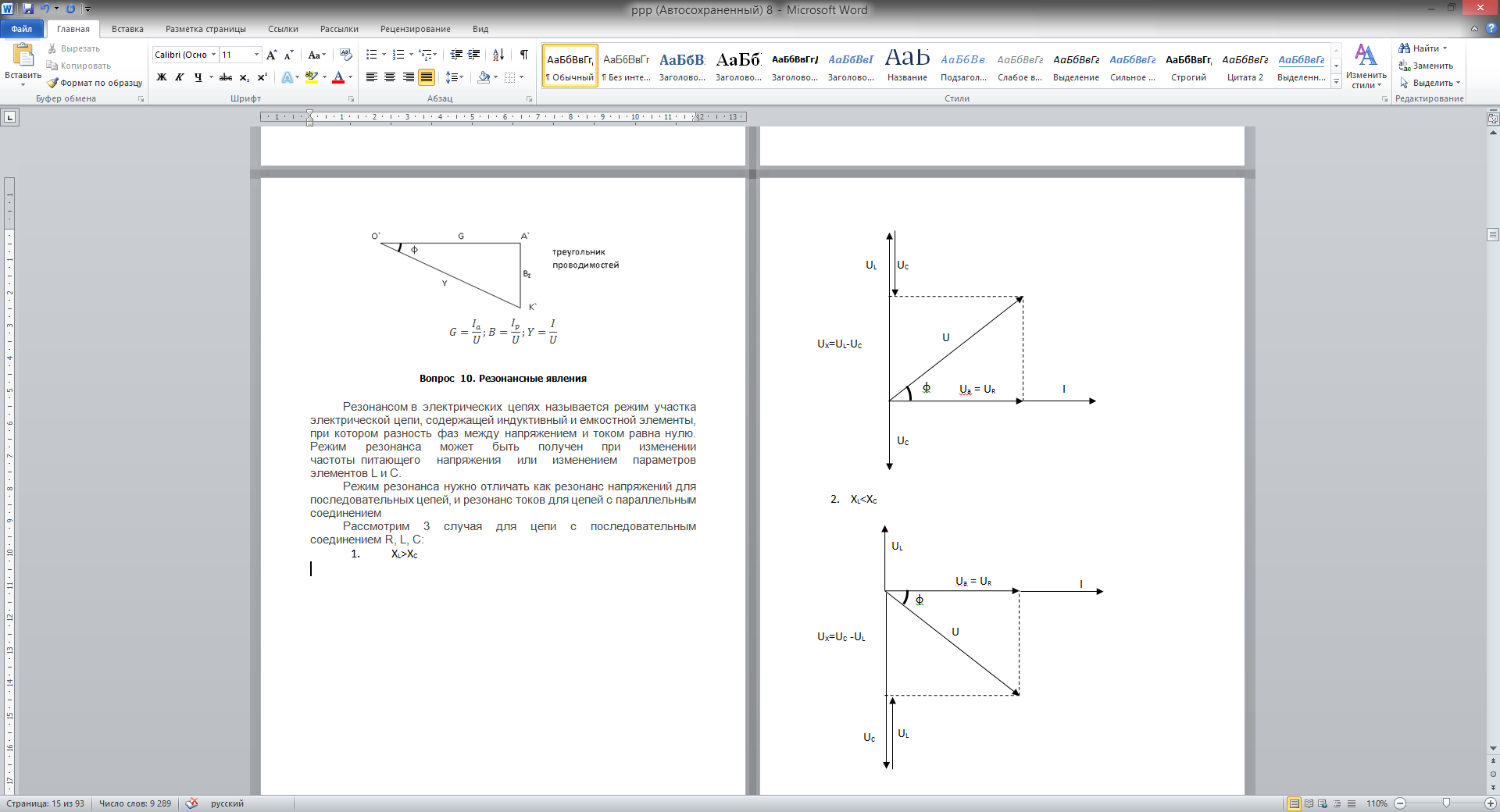The height and width of the screenshot is (812, 1500).
Task: Click Clear Formatting eraser icon
Action: (x=346, y=55)
